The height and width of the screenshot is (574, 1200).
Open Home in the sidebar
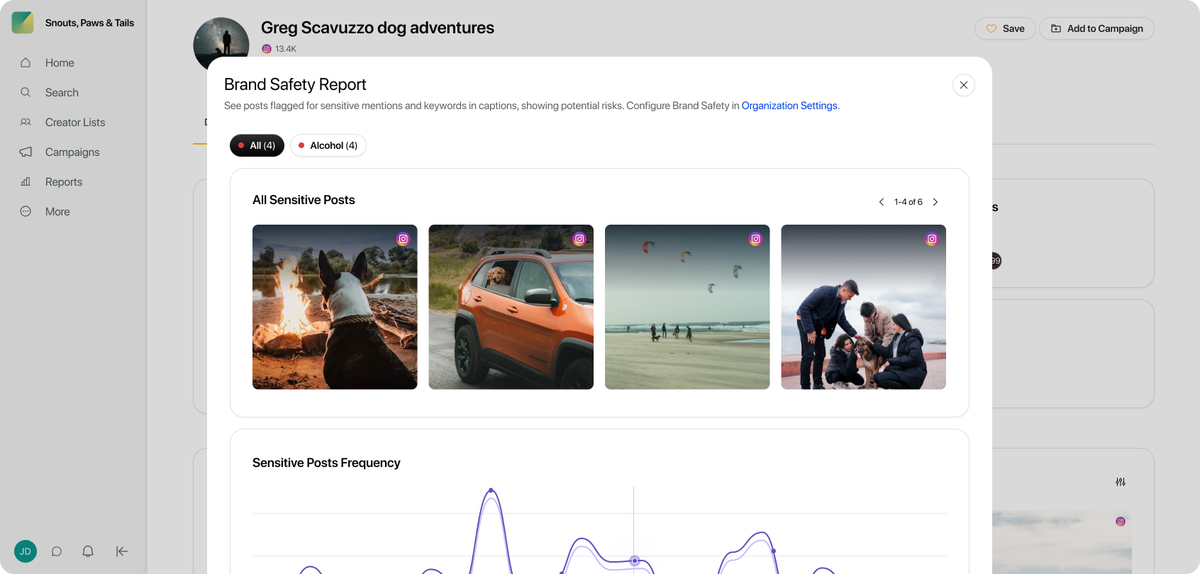coord(59,63)
